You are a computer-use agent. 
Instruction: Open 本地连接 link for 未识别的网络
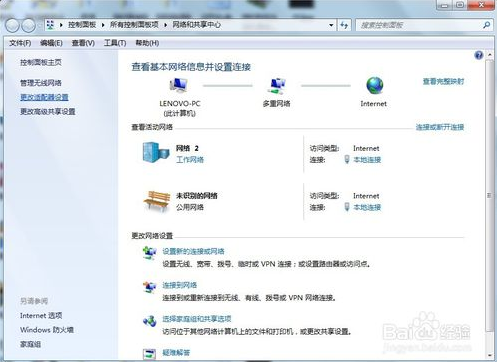point(367,207)
